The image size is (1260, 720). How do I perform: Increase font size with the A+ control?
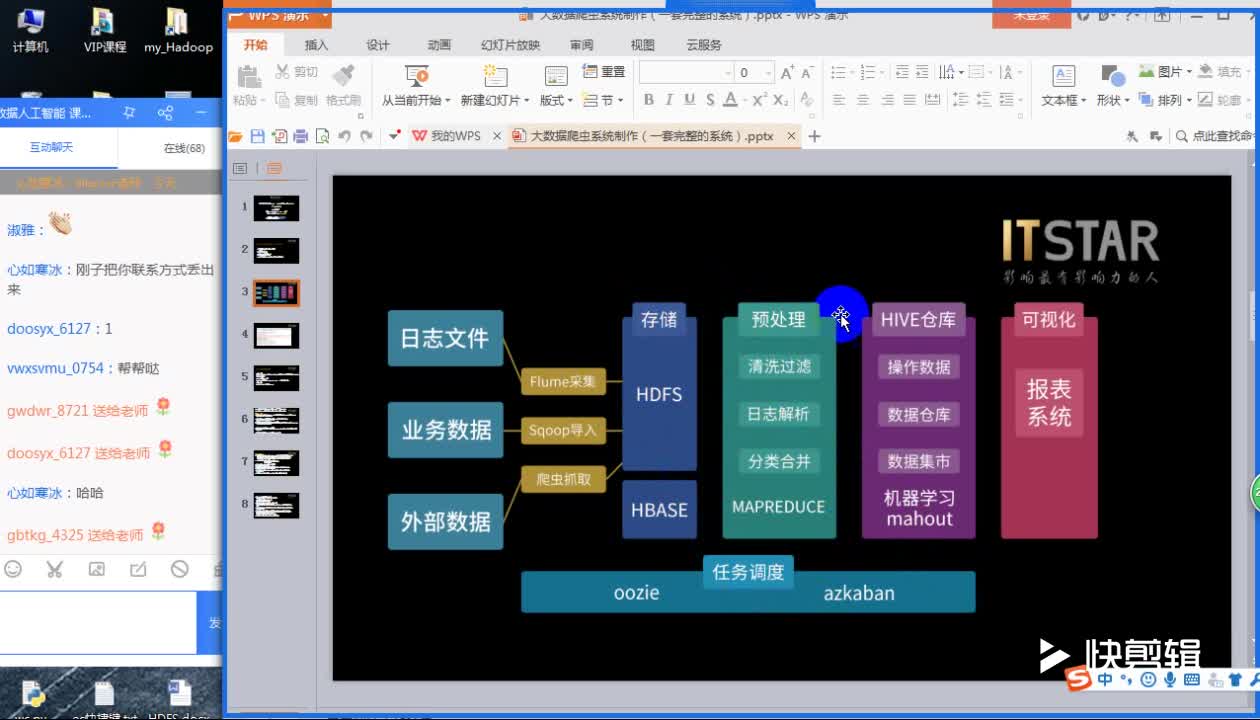[x=787, y=72]
